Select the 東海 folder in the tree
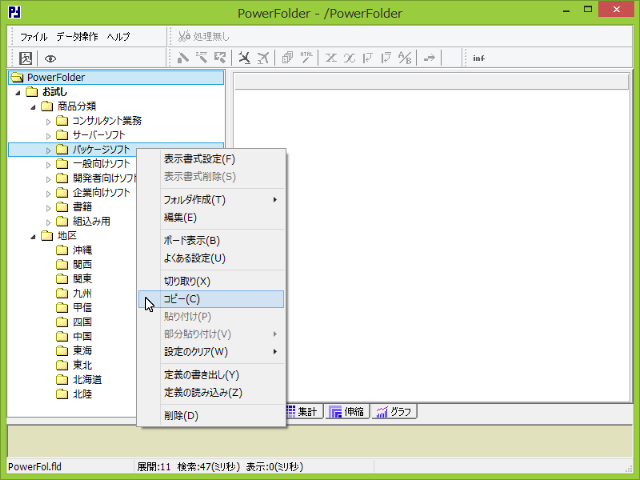This screenshot has width=640, height=480. [82, 351]
